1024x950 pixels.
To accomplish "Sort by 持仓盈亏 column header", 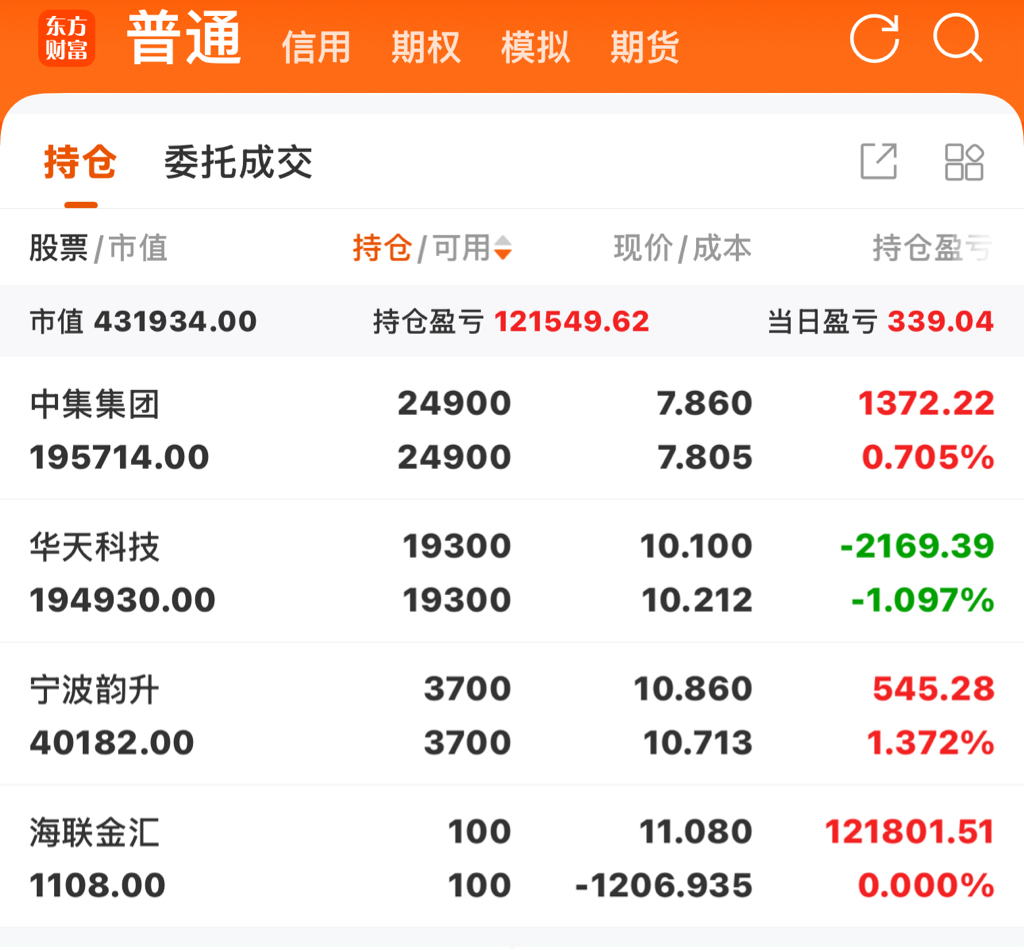I will click(x=933, y=248).
